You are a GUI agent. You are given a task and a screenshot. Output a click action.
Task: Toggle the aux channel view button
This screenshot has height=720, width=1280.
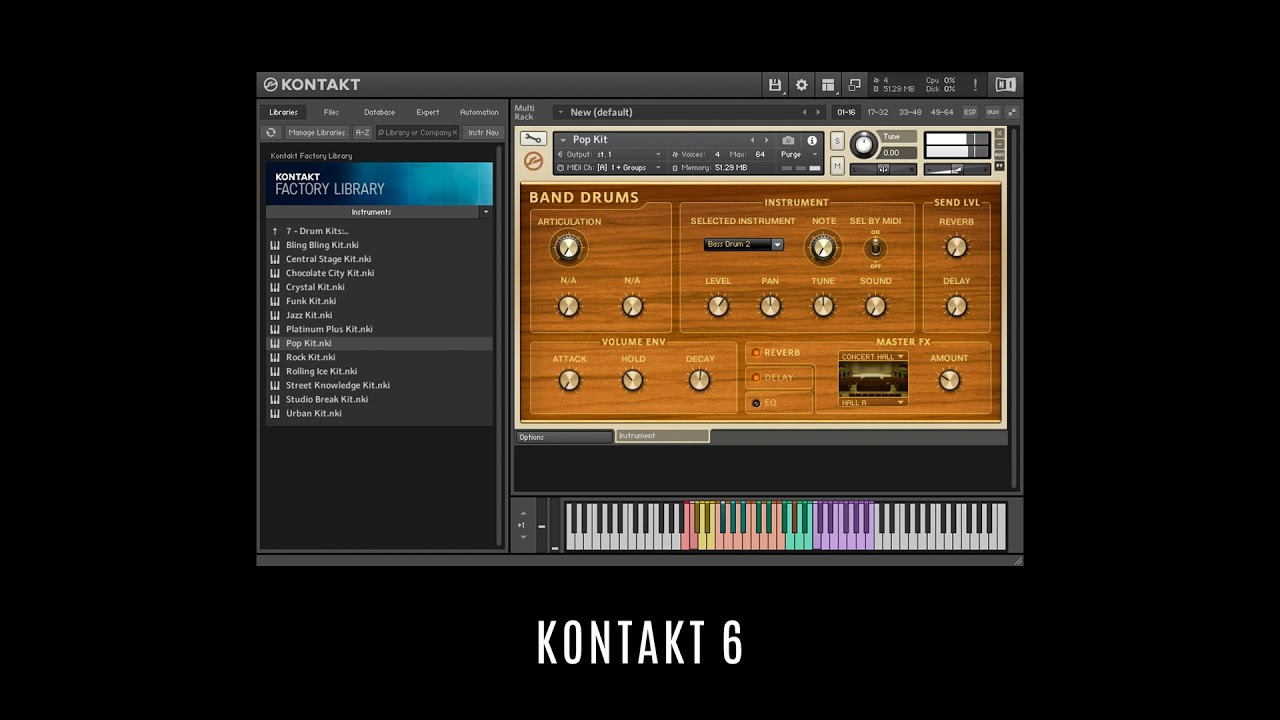coord(993,112)
